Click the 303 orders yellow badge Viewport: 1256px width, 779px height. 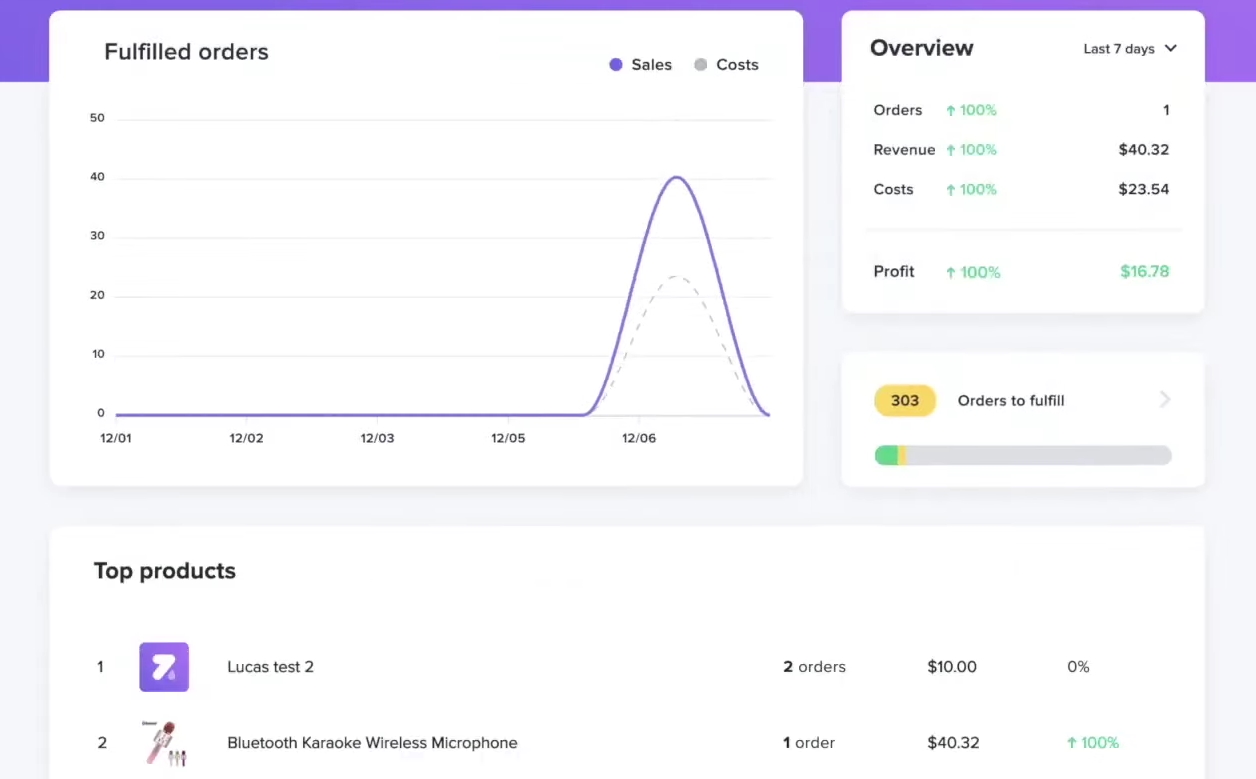[905, 401]
